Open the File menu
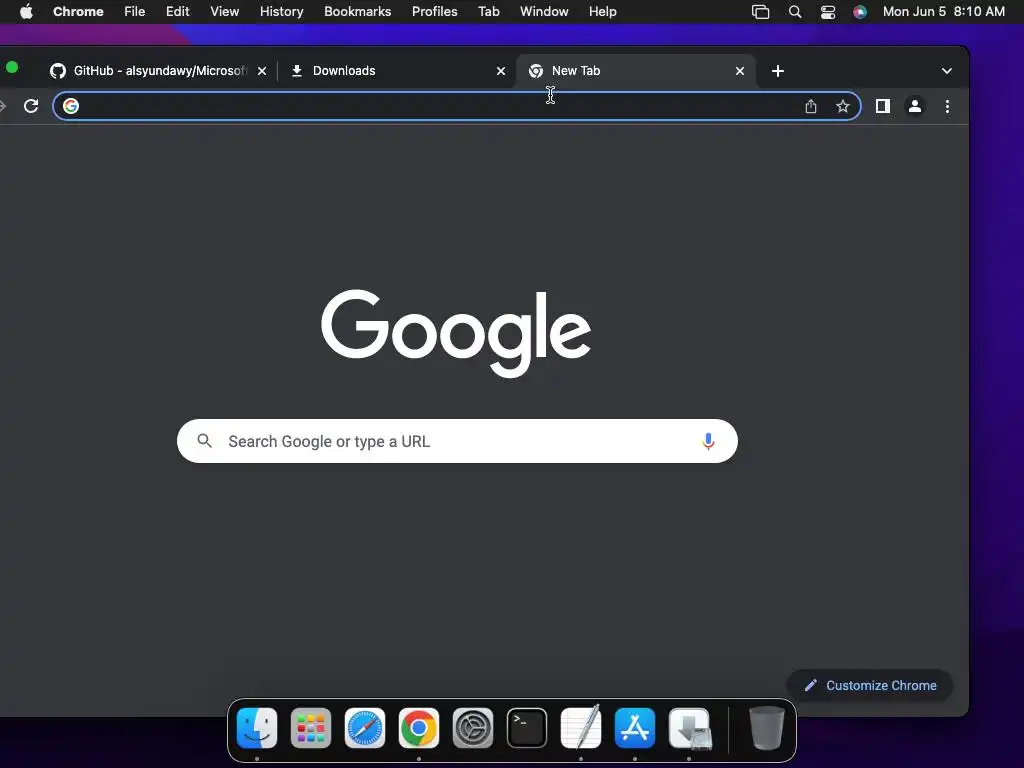 tap(135, 12)
